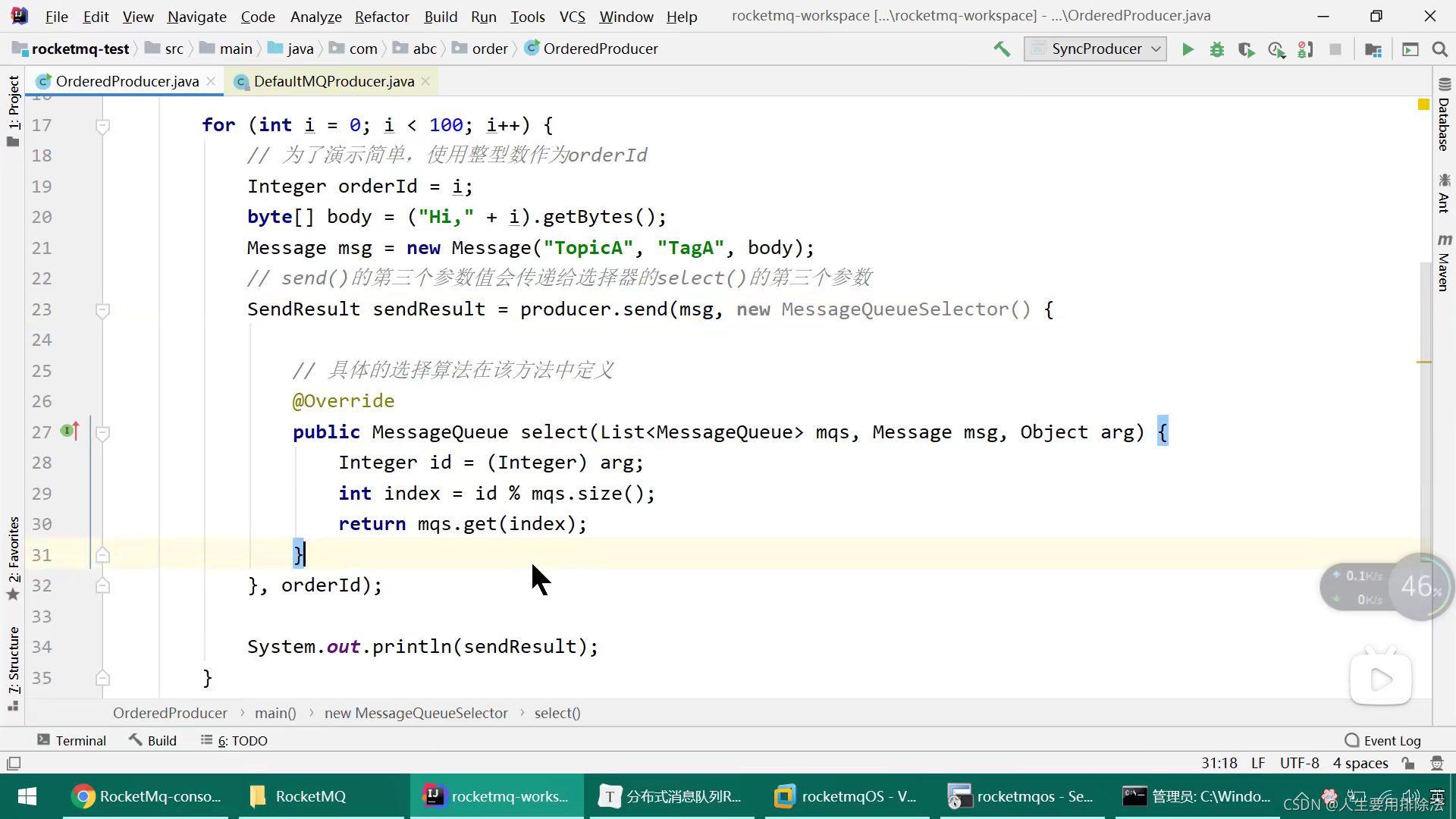This screenshot has width=1456, height=819.
Task: Click the toolbar icon left of Search
Action: tap(1410, 49)
